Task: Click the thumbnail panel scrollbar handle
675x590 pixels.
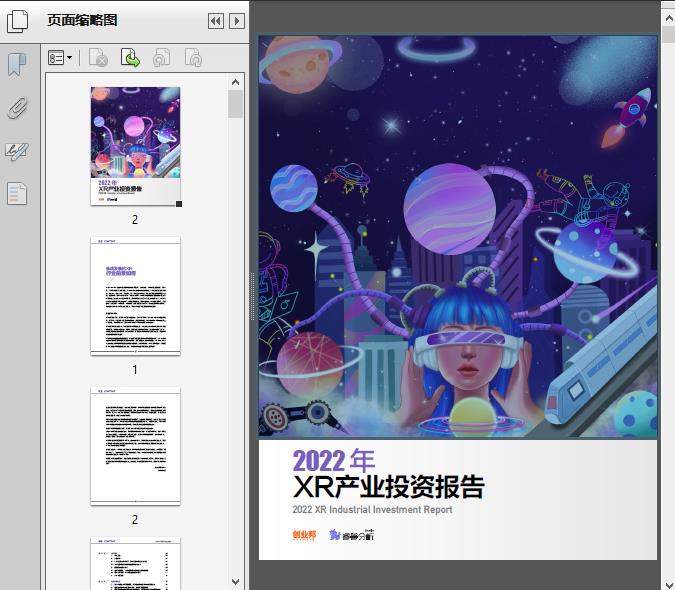Action: (235, 103)
